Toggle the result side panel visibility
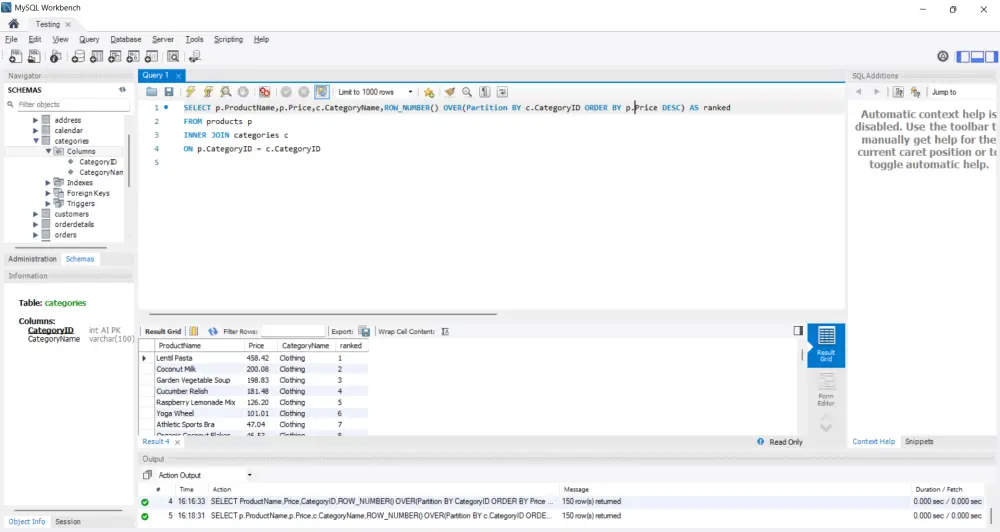 tap(798, 330)
